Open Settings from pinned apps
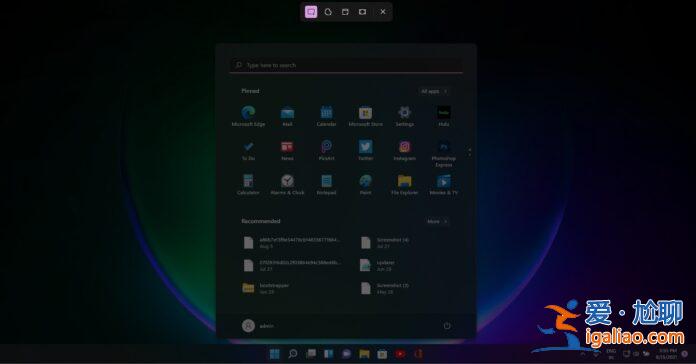This screenshot has height=364, width=696. click(x=405, y=116)
